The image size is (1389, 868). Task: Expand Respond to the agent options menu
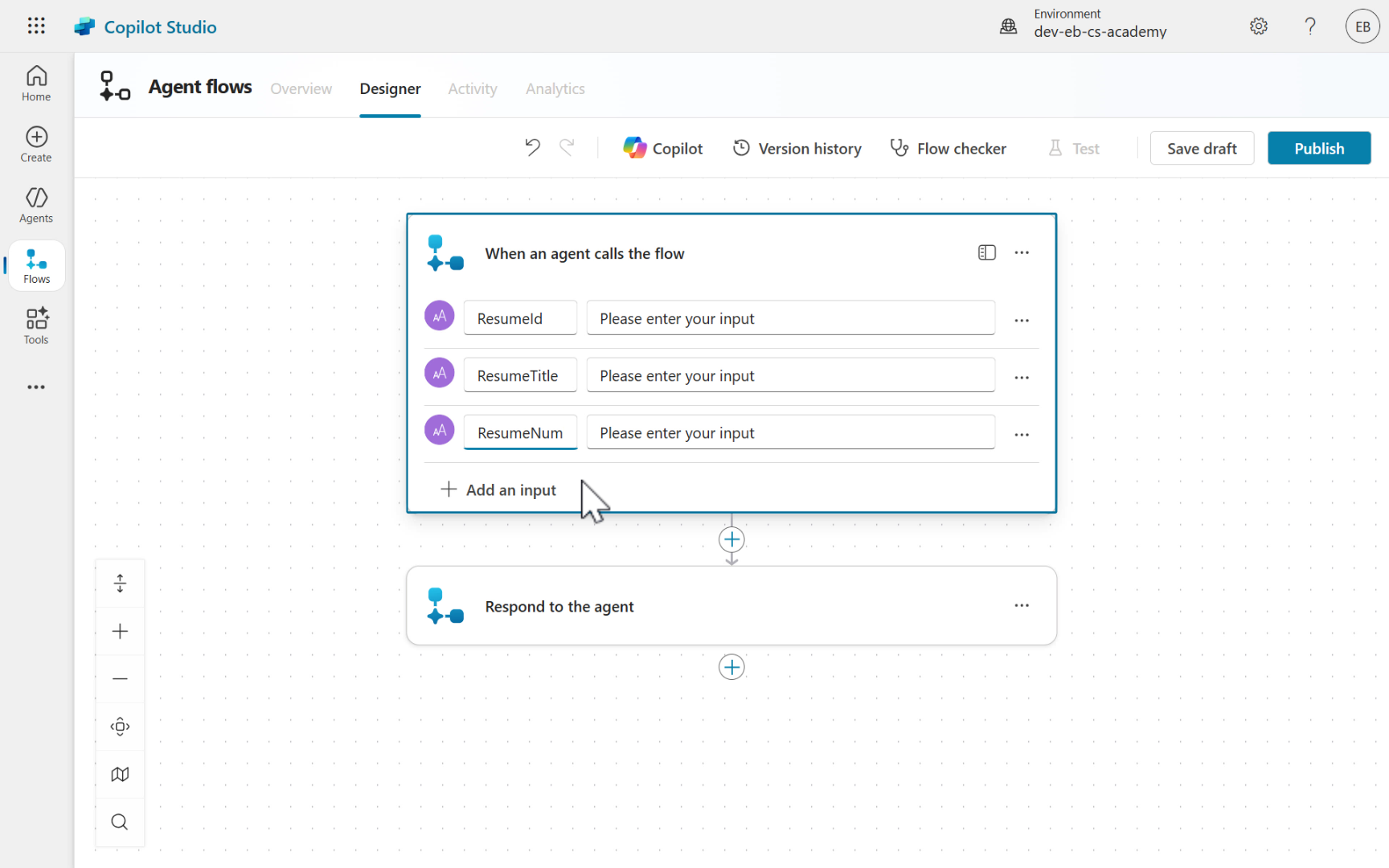[x=1022, y=606]
